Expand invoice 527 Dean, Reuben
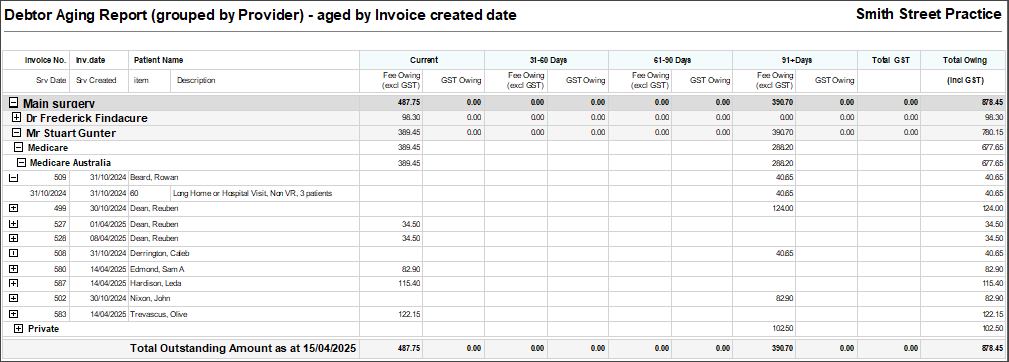 pos(14,224)
